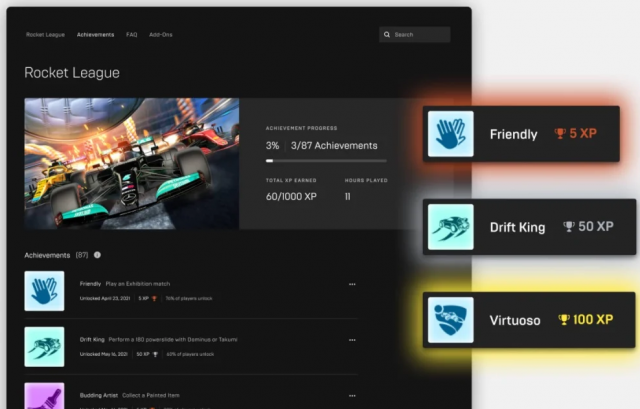
Task: Click 'Unlocked April 23, 2021' text
Action: 105,298
